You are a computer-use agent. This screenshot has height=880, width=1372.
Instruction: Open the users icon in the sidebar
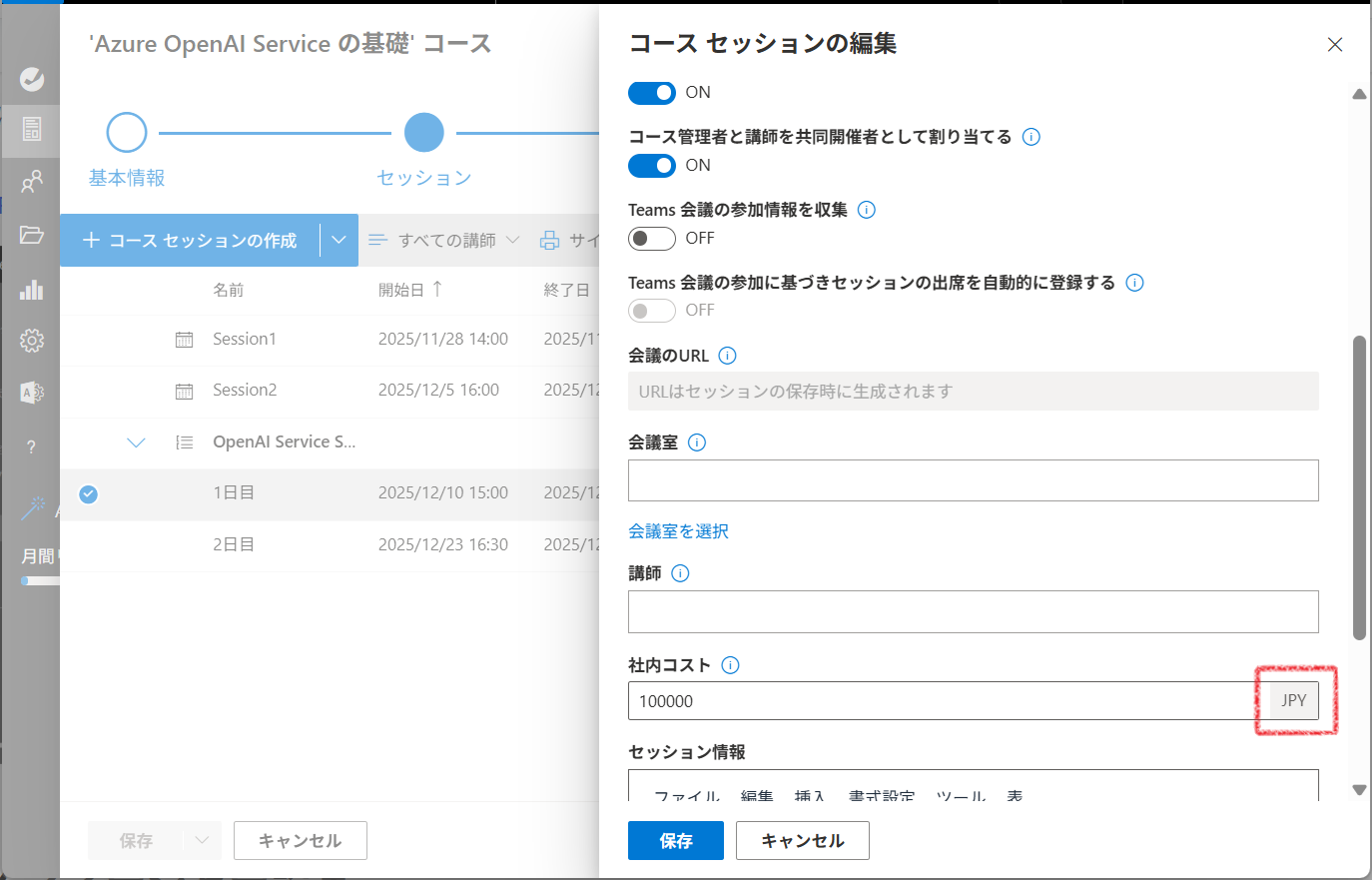32,181
